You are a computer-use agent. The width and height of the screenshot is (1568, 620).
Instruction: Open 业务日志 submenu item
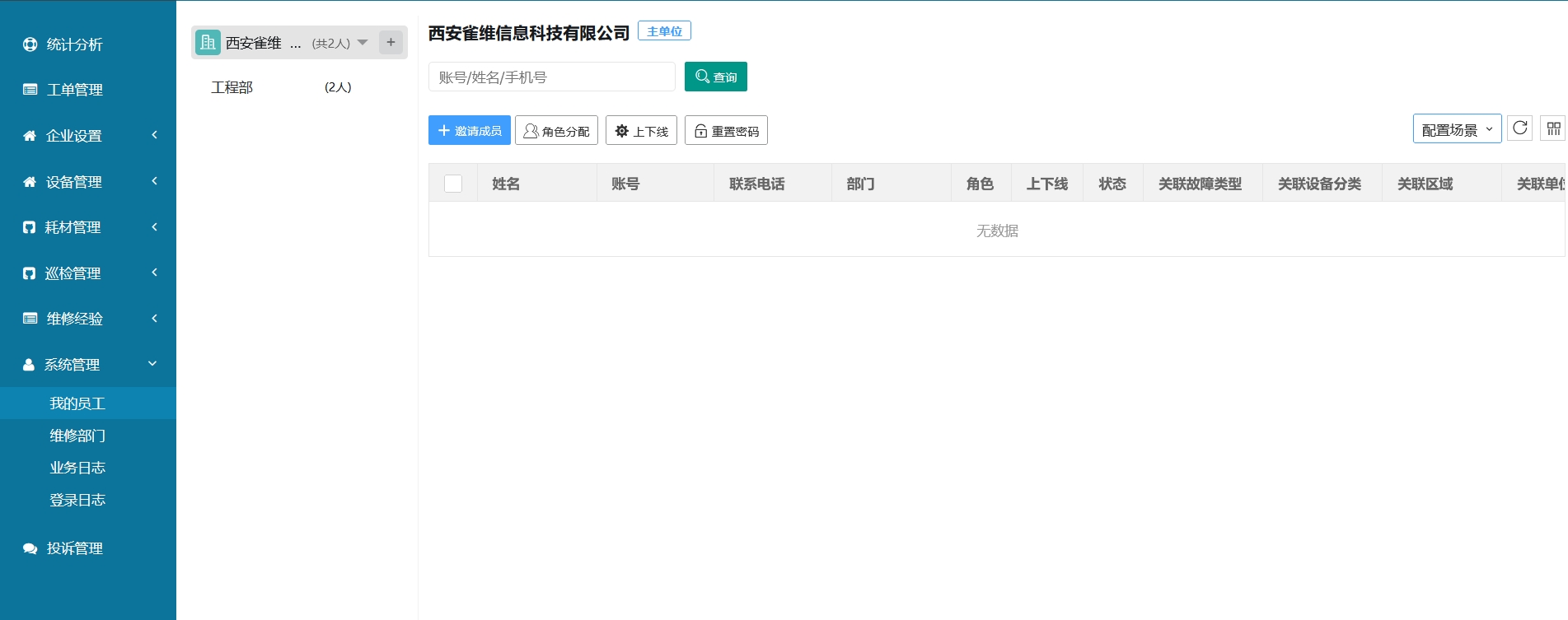point(77,468)
